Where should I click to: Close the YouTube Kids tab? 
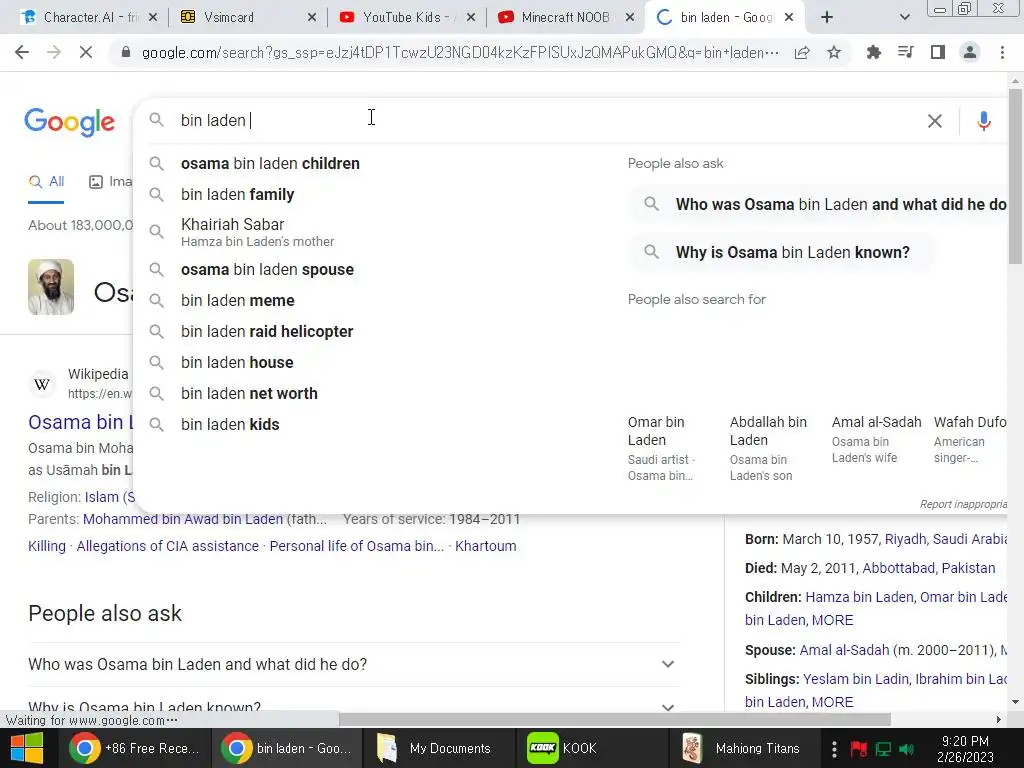coord(471,18)
